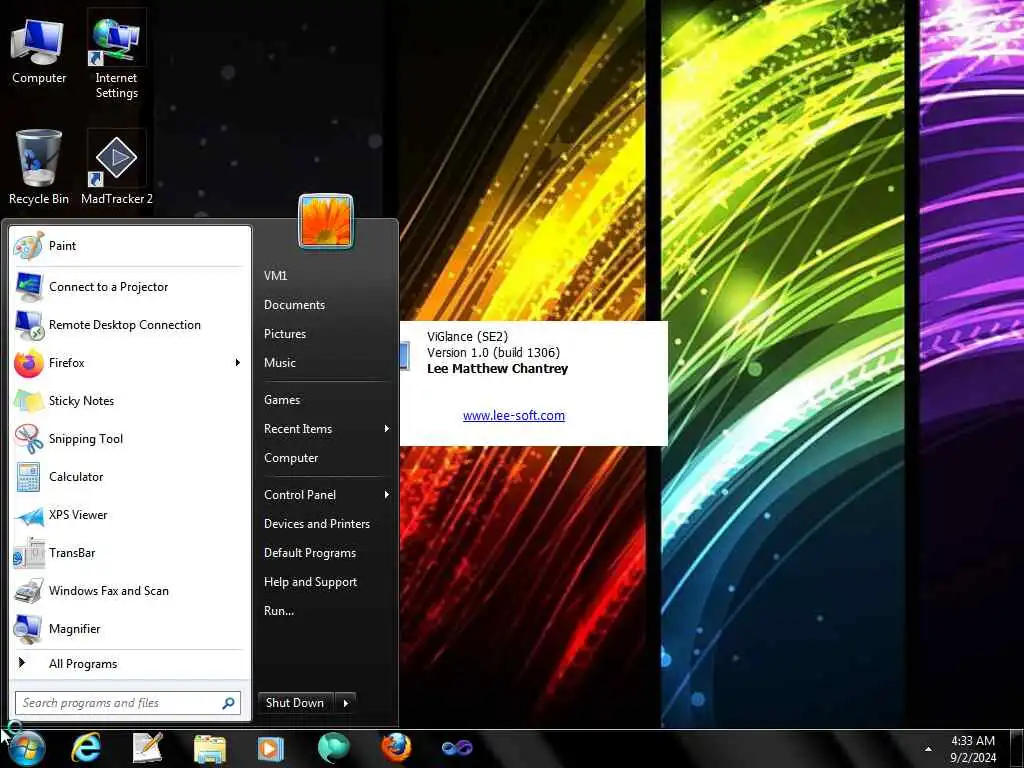Open Firefox from the taskbar

tap(396, 748)
